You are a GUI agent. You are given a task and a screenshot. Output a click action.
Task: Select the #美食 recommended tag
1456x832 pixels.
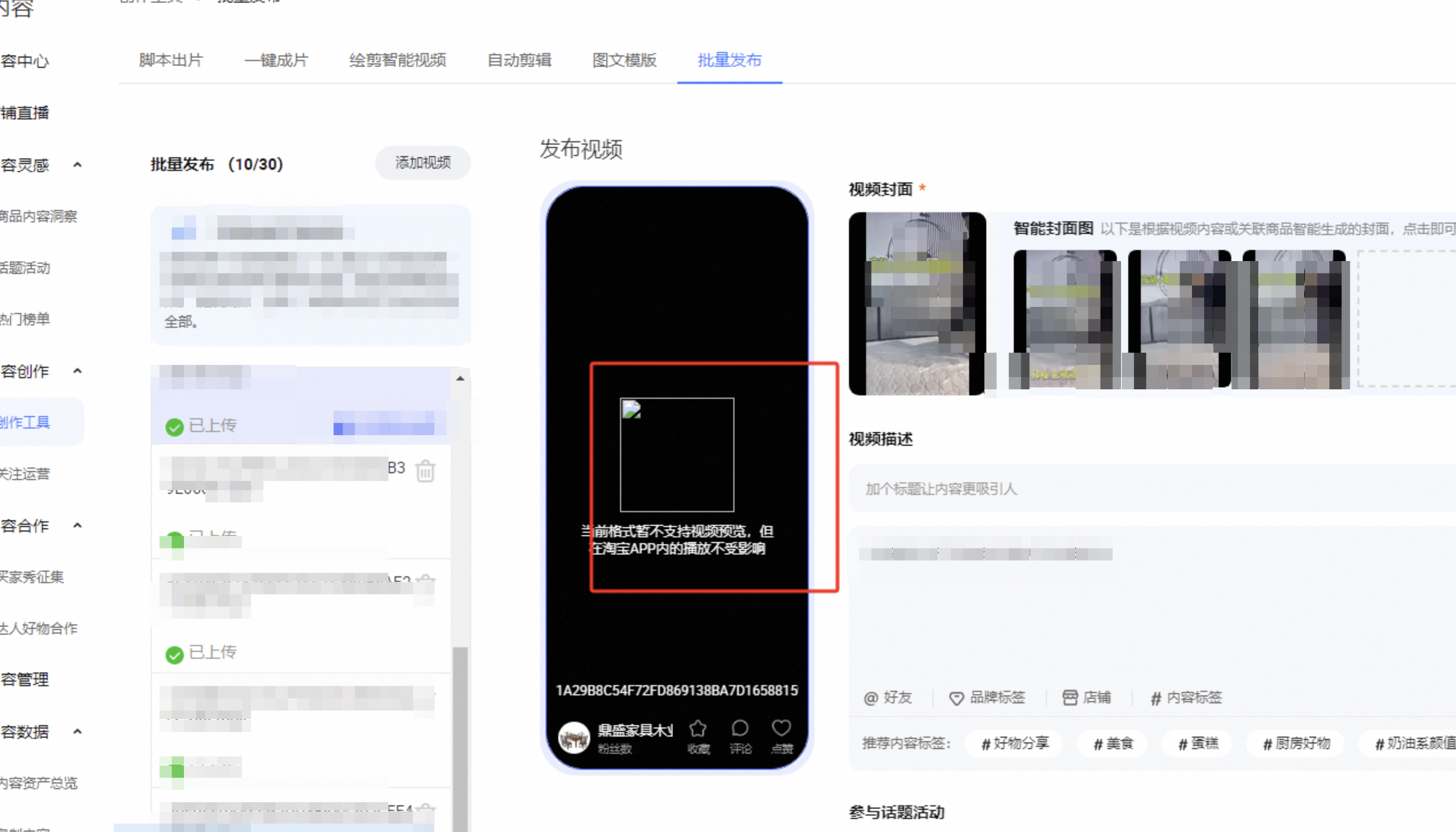1113,743
